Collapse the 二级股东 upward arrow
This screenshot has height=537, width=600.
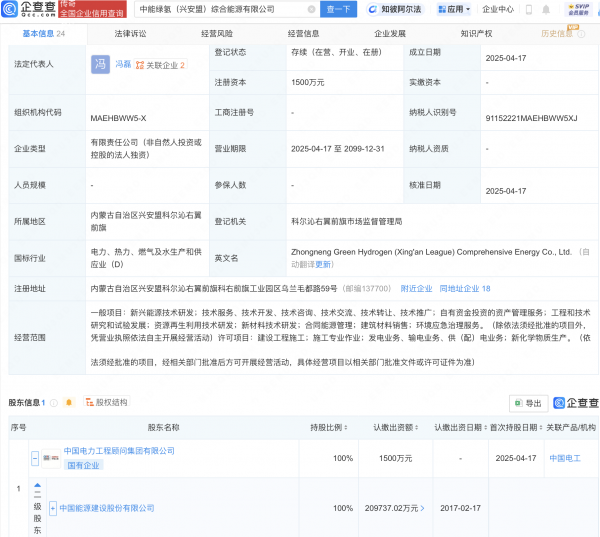tap(38, 485)
